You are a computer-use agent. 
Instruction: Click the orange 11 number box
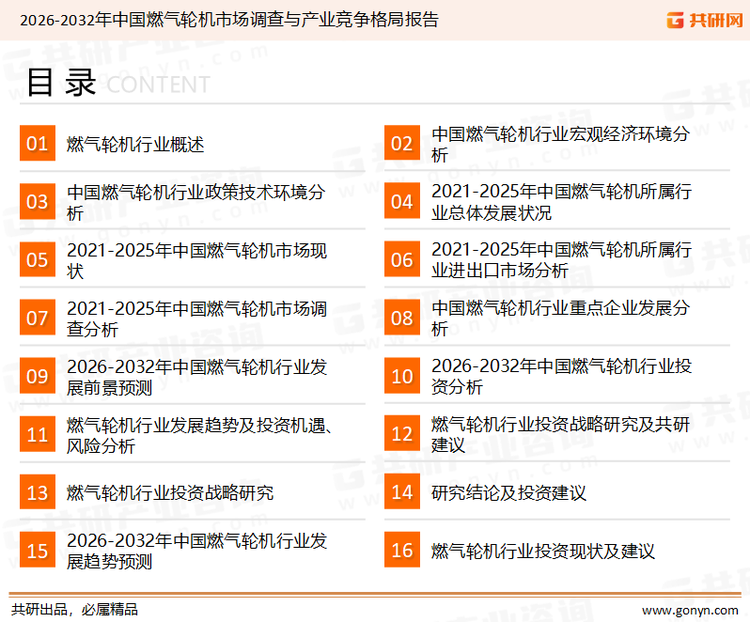click(37, 434)
